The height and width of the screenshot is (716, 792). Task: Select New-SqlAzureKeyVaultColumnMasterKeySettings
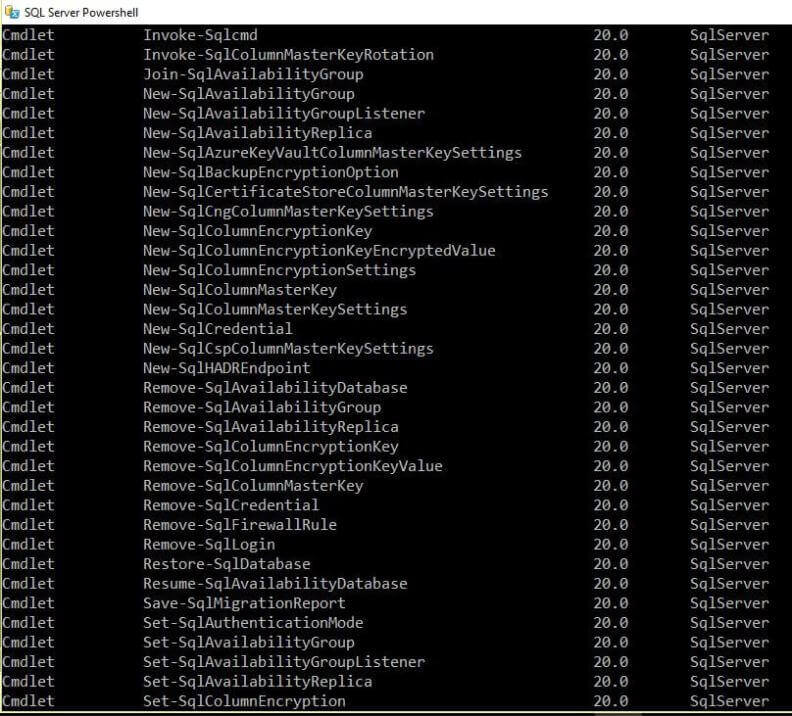point(332,152)
